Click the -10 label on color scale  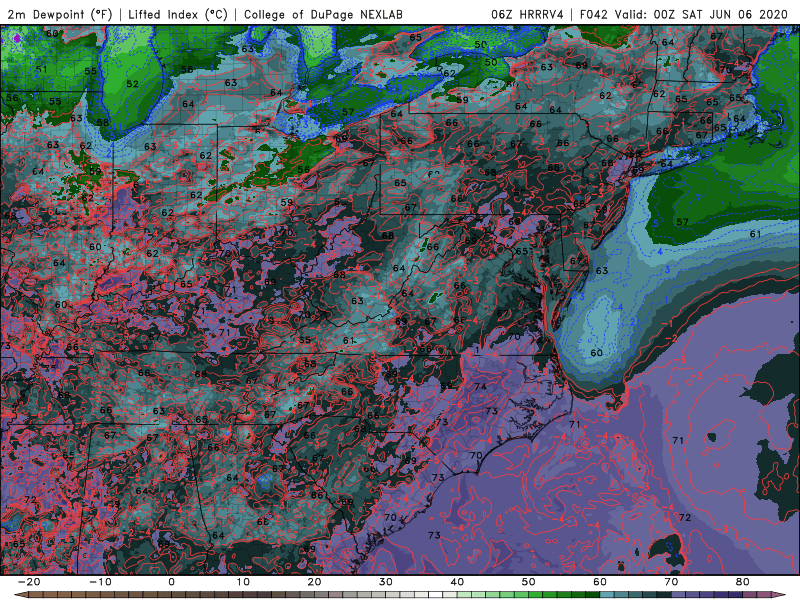[100, 582]
